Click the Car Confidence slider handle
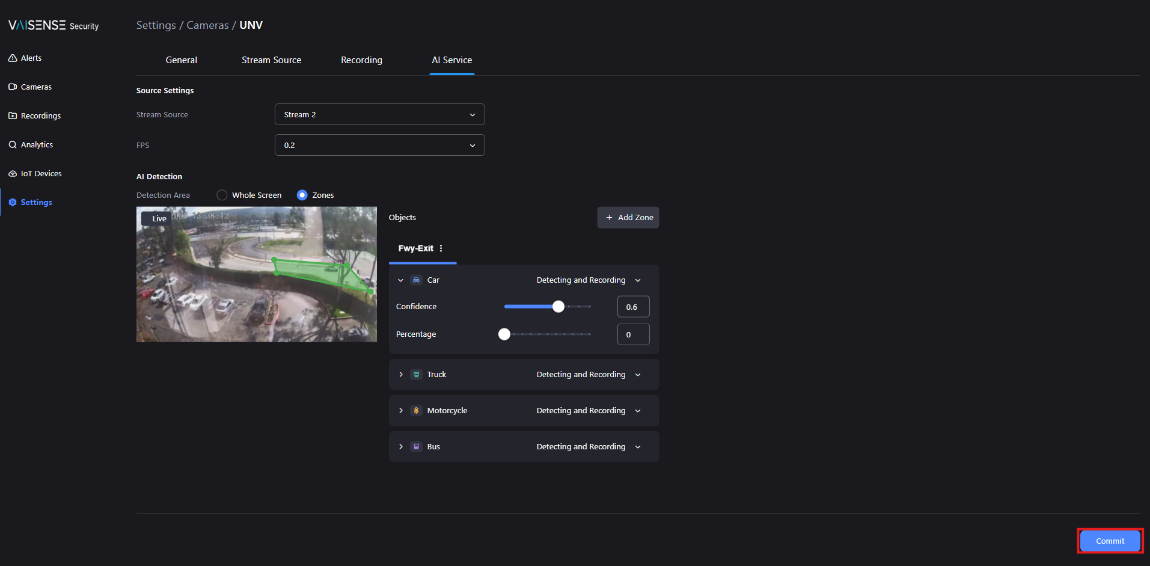 [558, 306]
